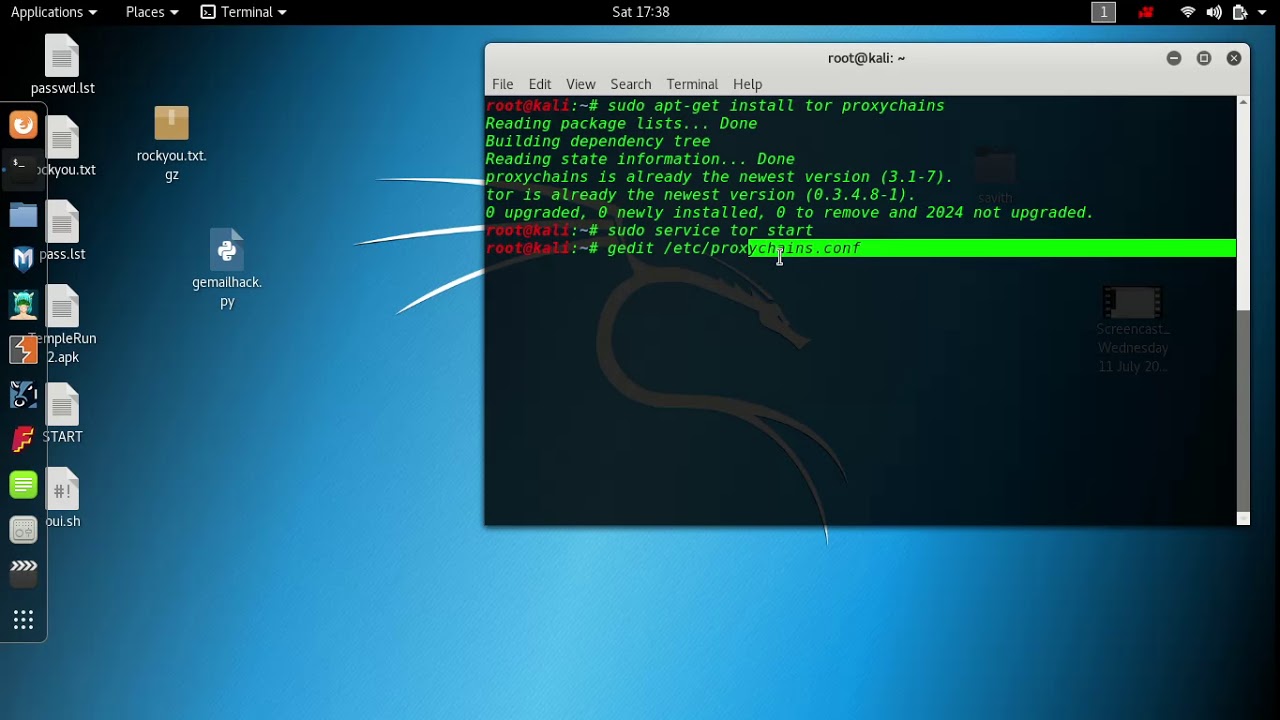Open the View menu in terminal
1280x720 pixels.
coord(580,84)
